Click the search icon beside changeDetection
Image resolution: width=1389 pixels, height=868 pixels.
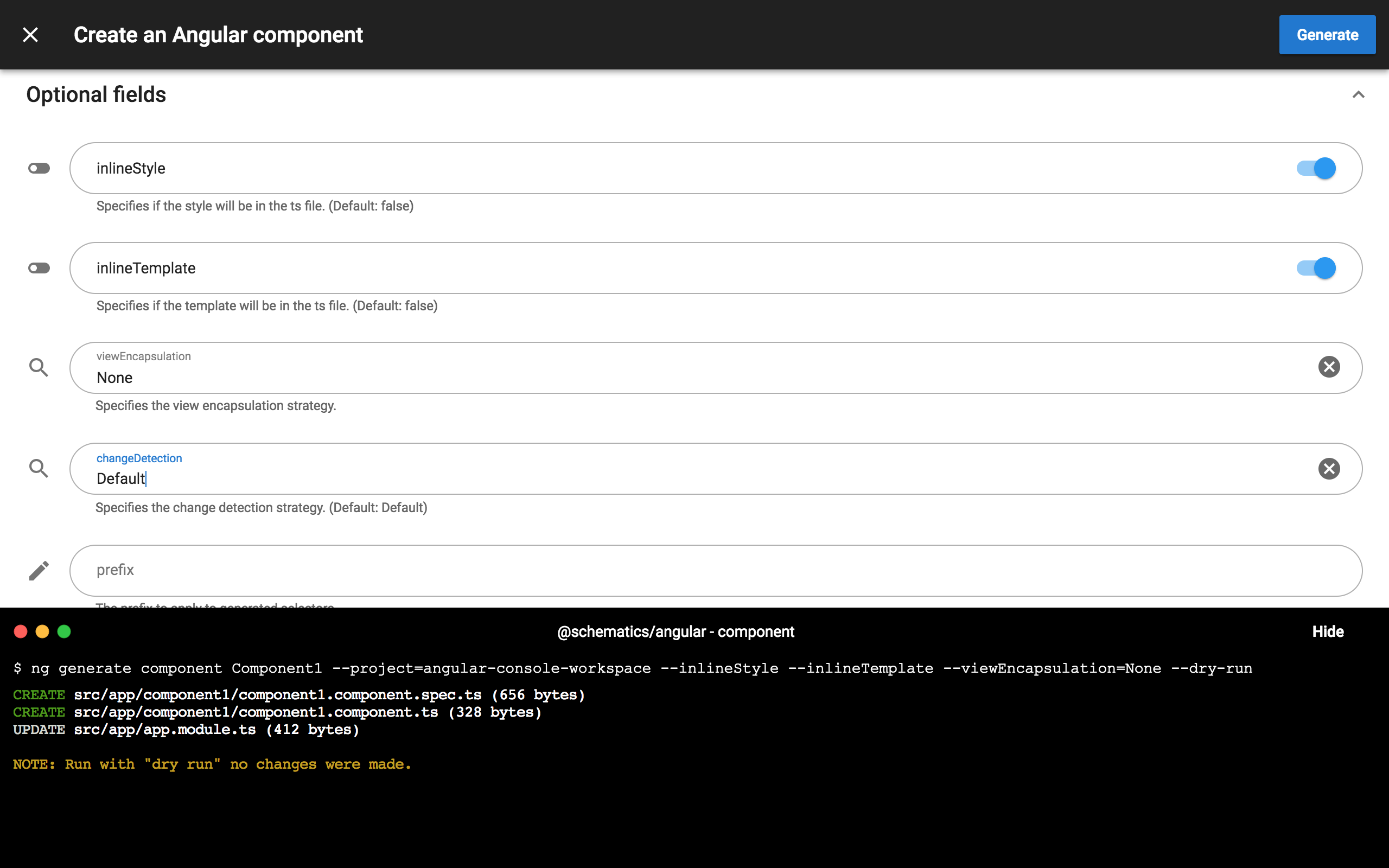[39, 468]
